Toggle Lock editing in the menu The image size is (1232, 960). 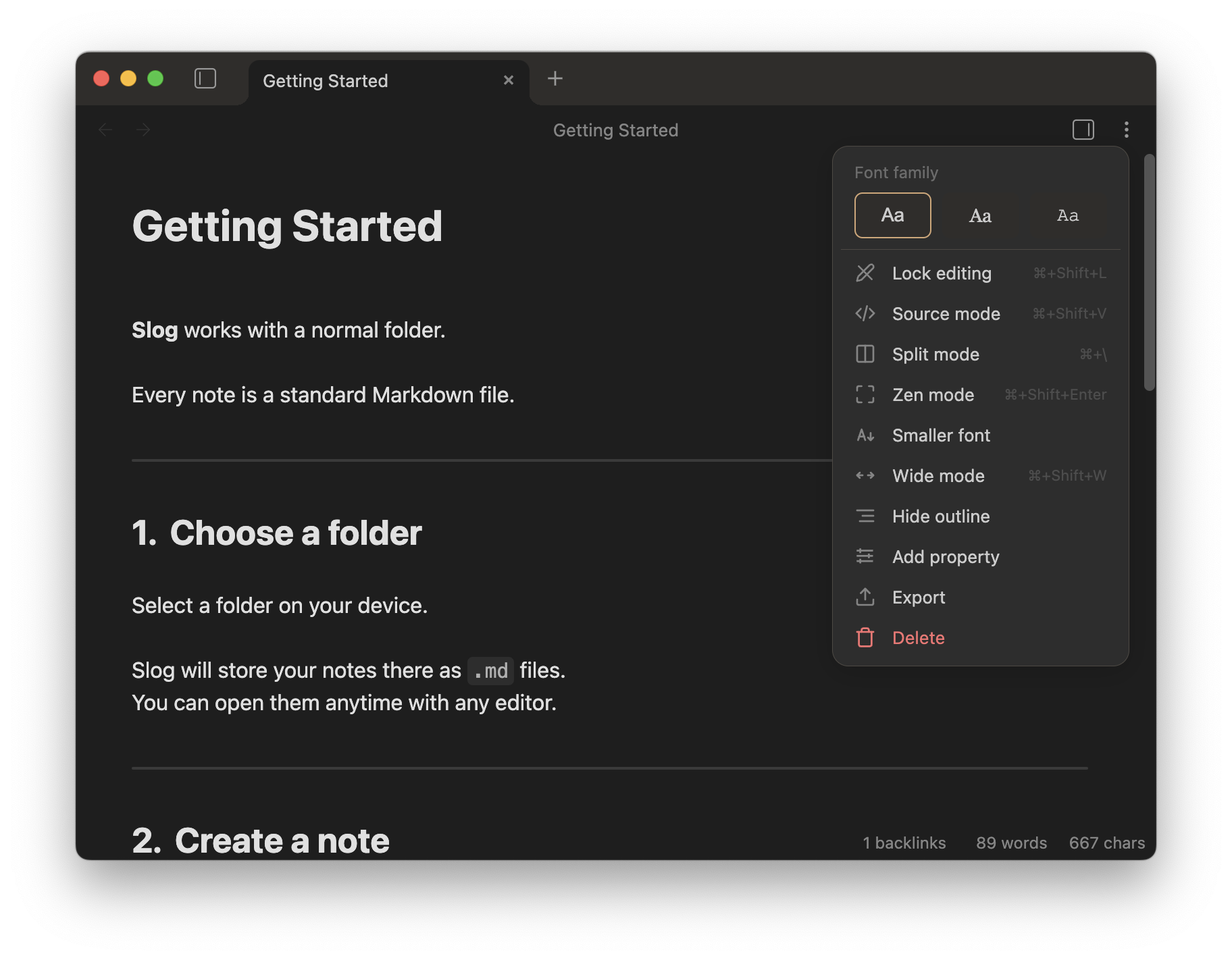pyautogui.click(x=942, y=273)
